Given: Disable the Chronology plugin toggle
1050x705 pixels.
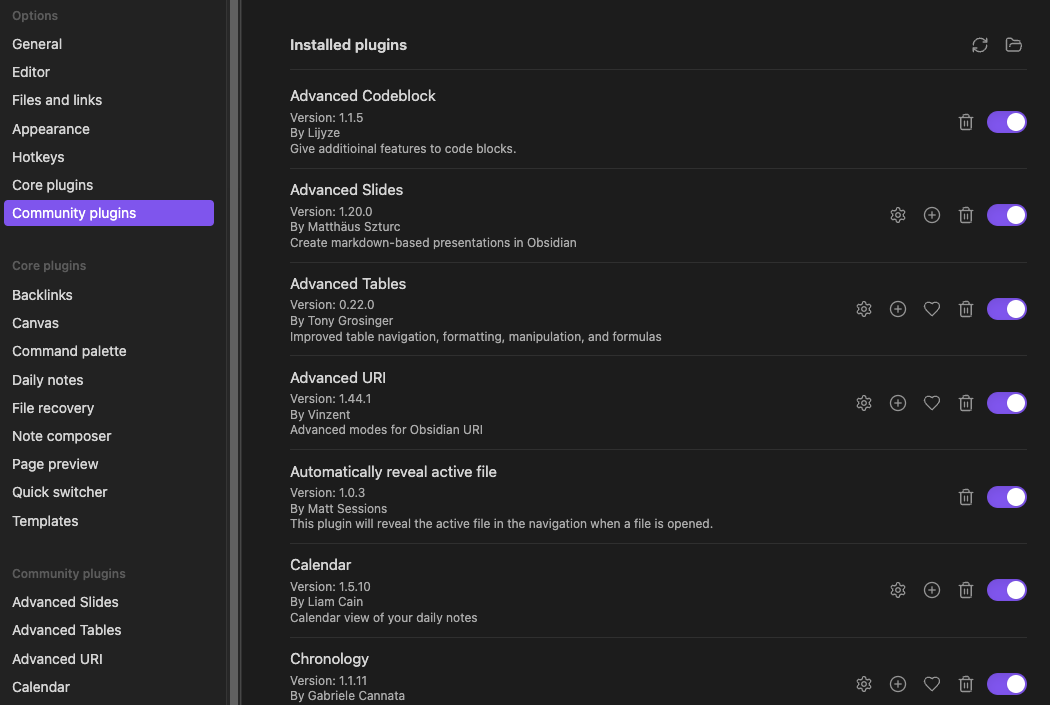Looking at the screenshot, I should 1006,684.
